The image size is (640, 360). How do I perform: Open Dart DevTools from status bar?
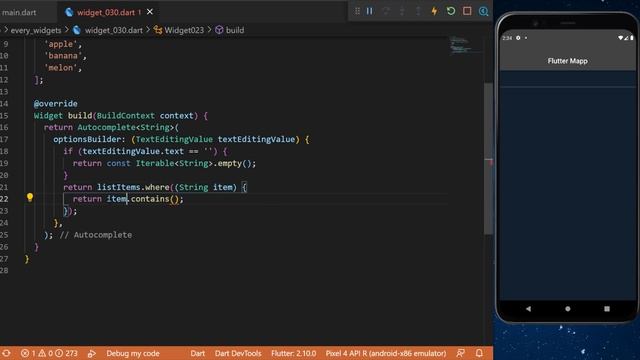238,353
